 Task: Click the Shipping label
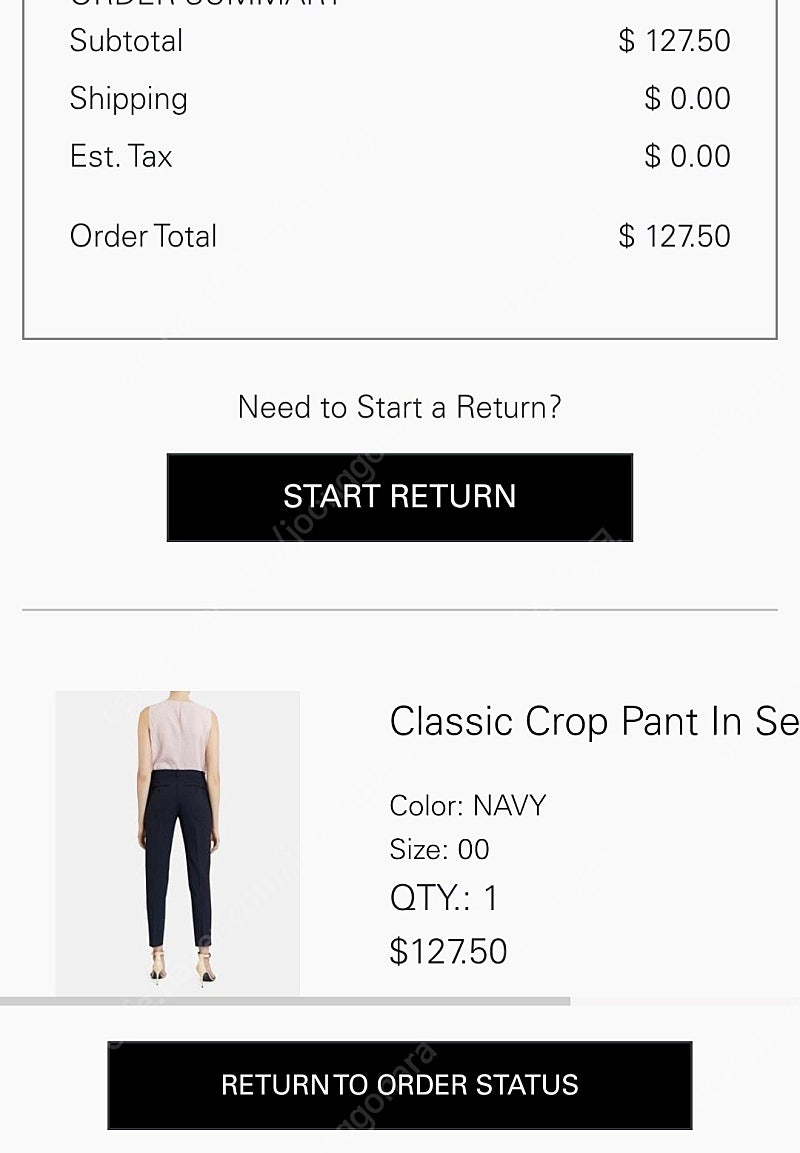click(x=128, y=98)
